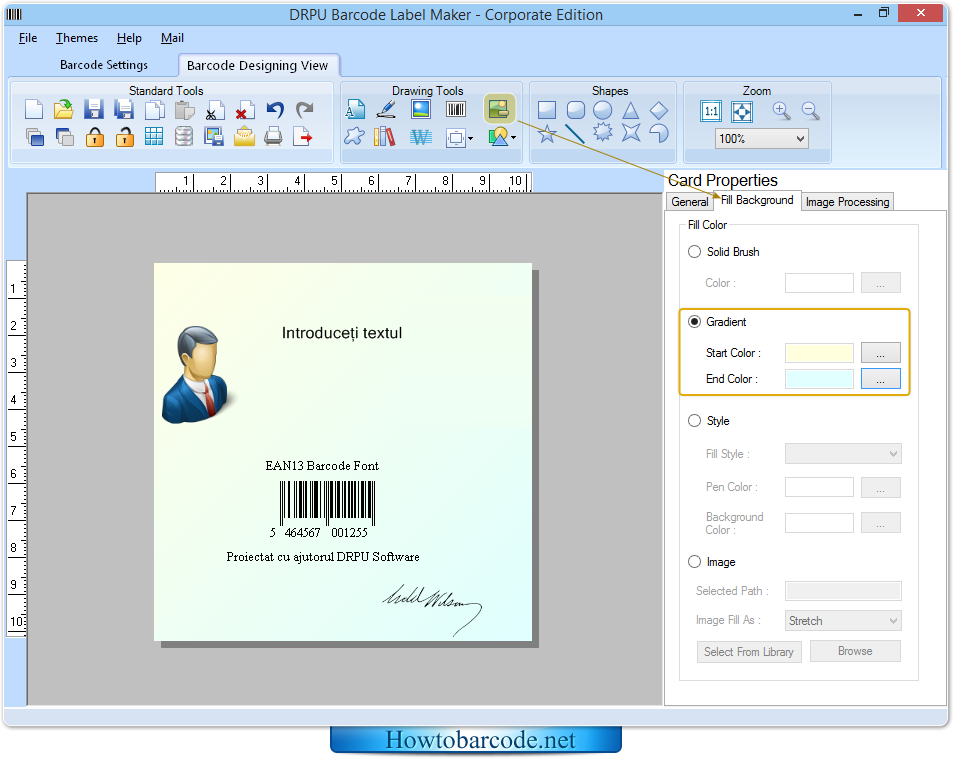The width and height of the screenshot is (954, 759).
Task: Expand the shapes picture tool dropdown arrow
Action: coord(514,138)
